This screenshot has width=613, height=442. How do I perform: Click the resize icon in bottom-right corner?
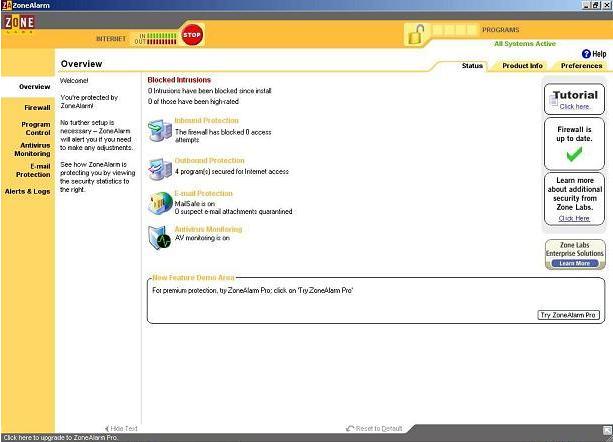click(x=608, y=430)
